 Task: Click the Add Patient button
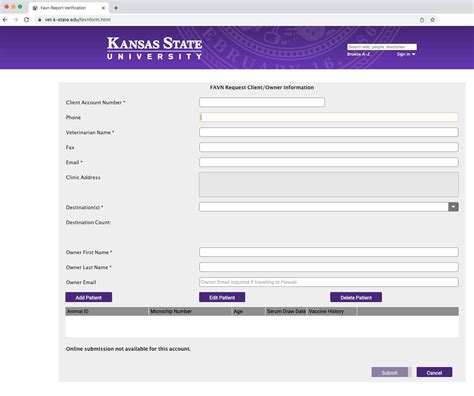[89, 297]
